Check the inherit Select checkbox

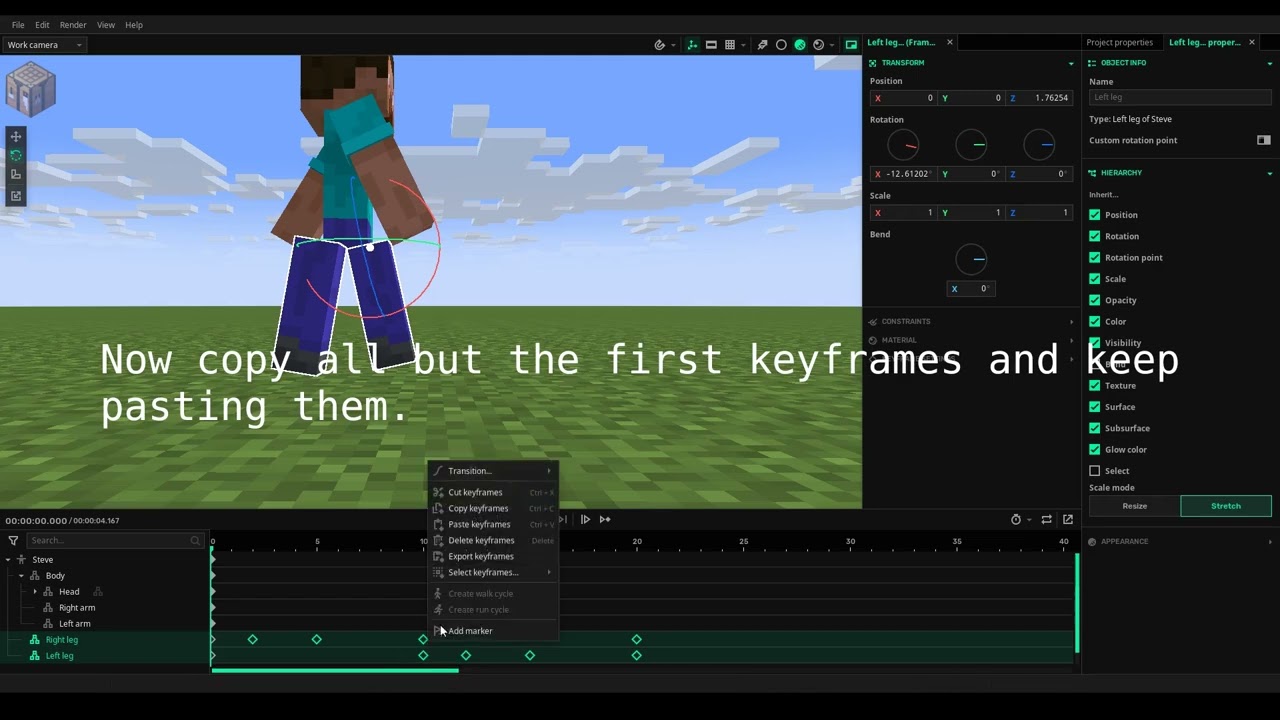coord(1094,471)
